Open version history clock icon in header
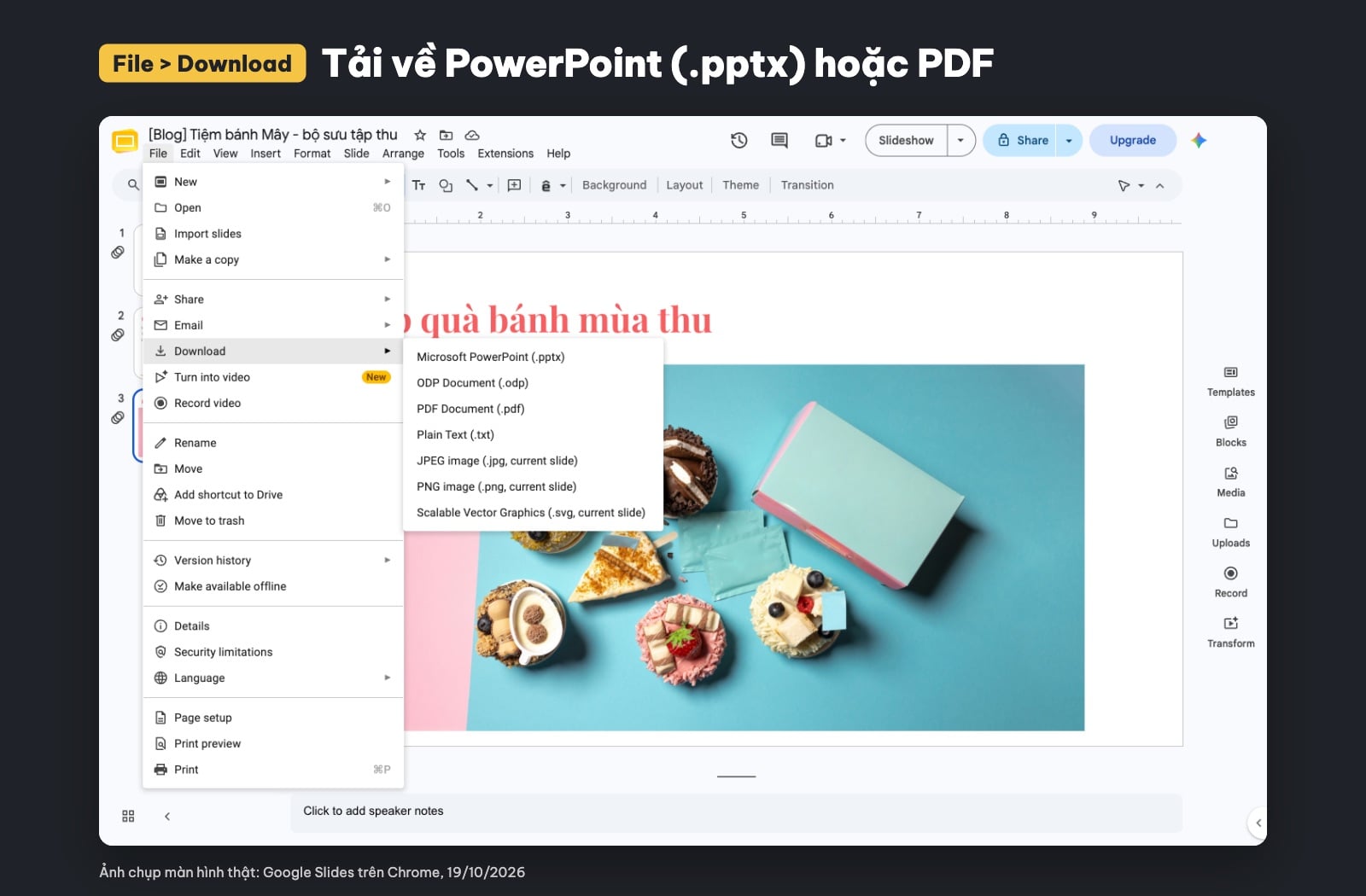 coord(739,140)
